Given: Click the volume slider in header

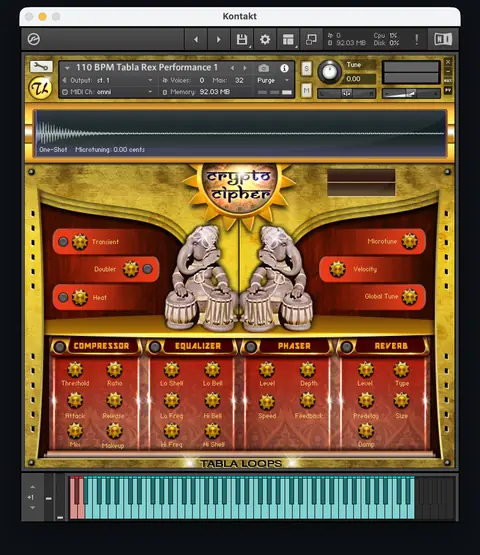Looking at the screenshot, I should tap(411, 93).
